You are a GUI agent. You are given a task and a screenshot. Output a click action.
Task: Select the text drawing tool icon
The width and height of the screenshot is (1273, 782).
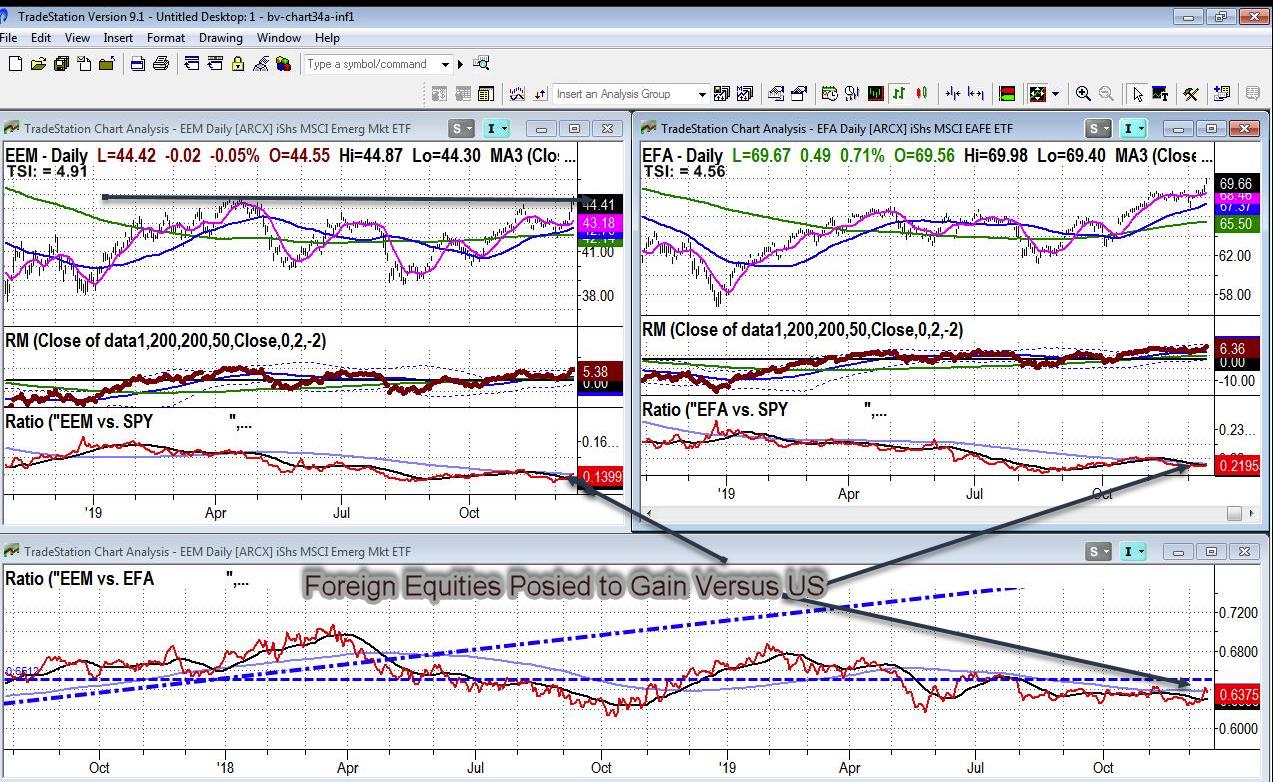pos(1160,93)
